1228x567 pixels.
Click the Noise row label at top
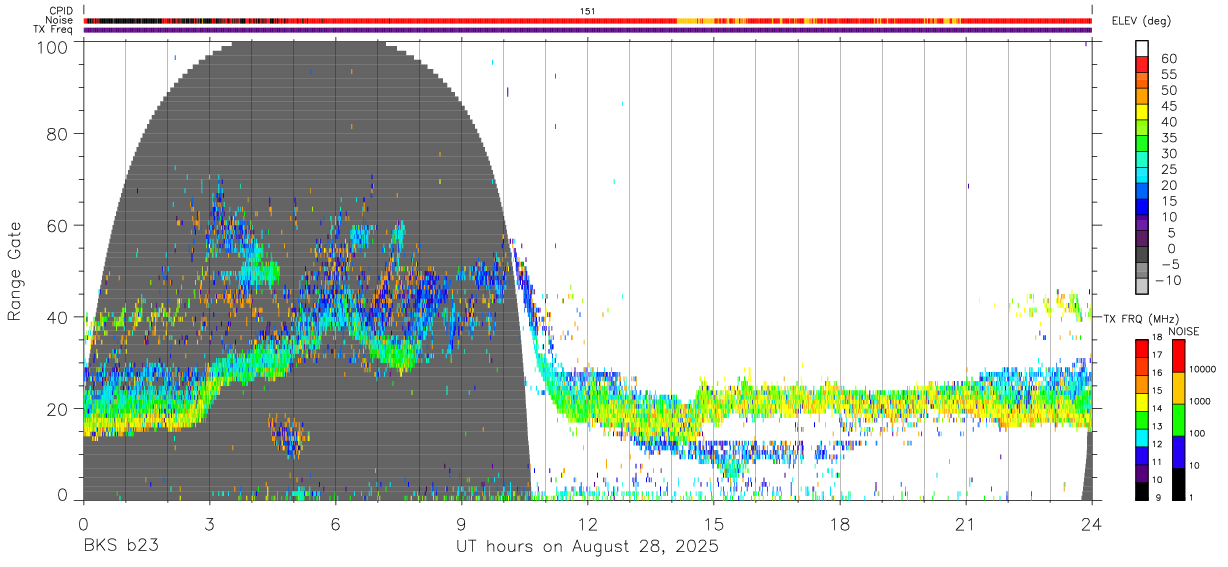(x=60, y=20)
